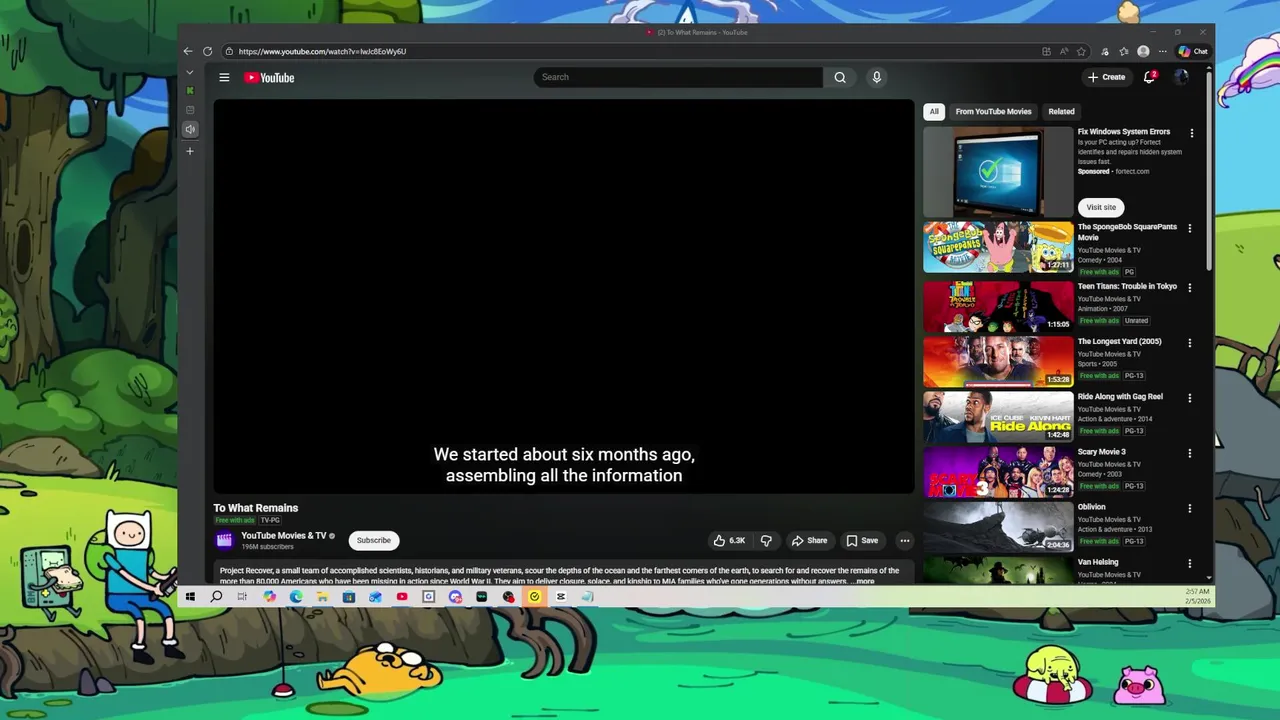Select the sidebar tab below the green K
This screenshot has height=720, width=1280.
click(x=190, y=110)
